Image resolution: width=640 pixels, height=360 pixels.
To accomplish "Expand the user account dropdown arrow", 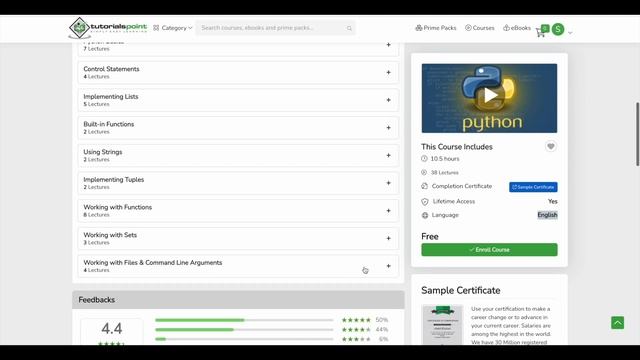I will coord(570,33).
